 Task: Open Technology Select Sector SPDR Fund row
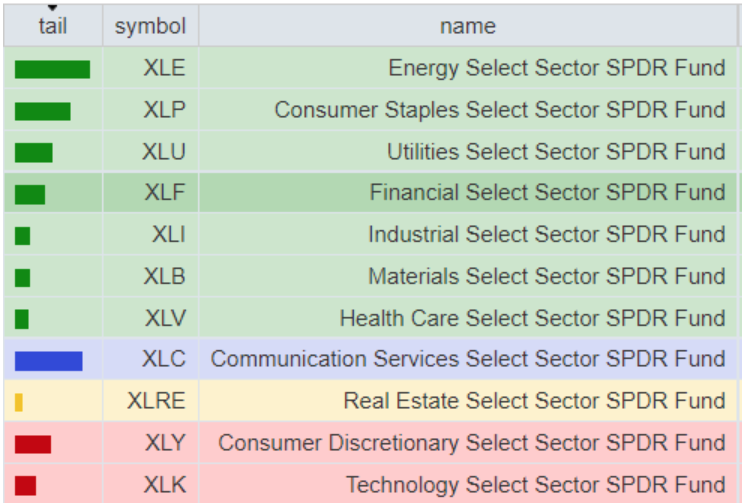click(x=535, y=485)
